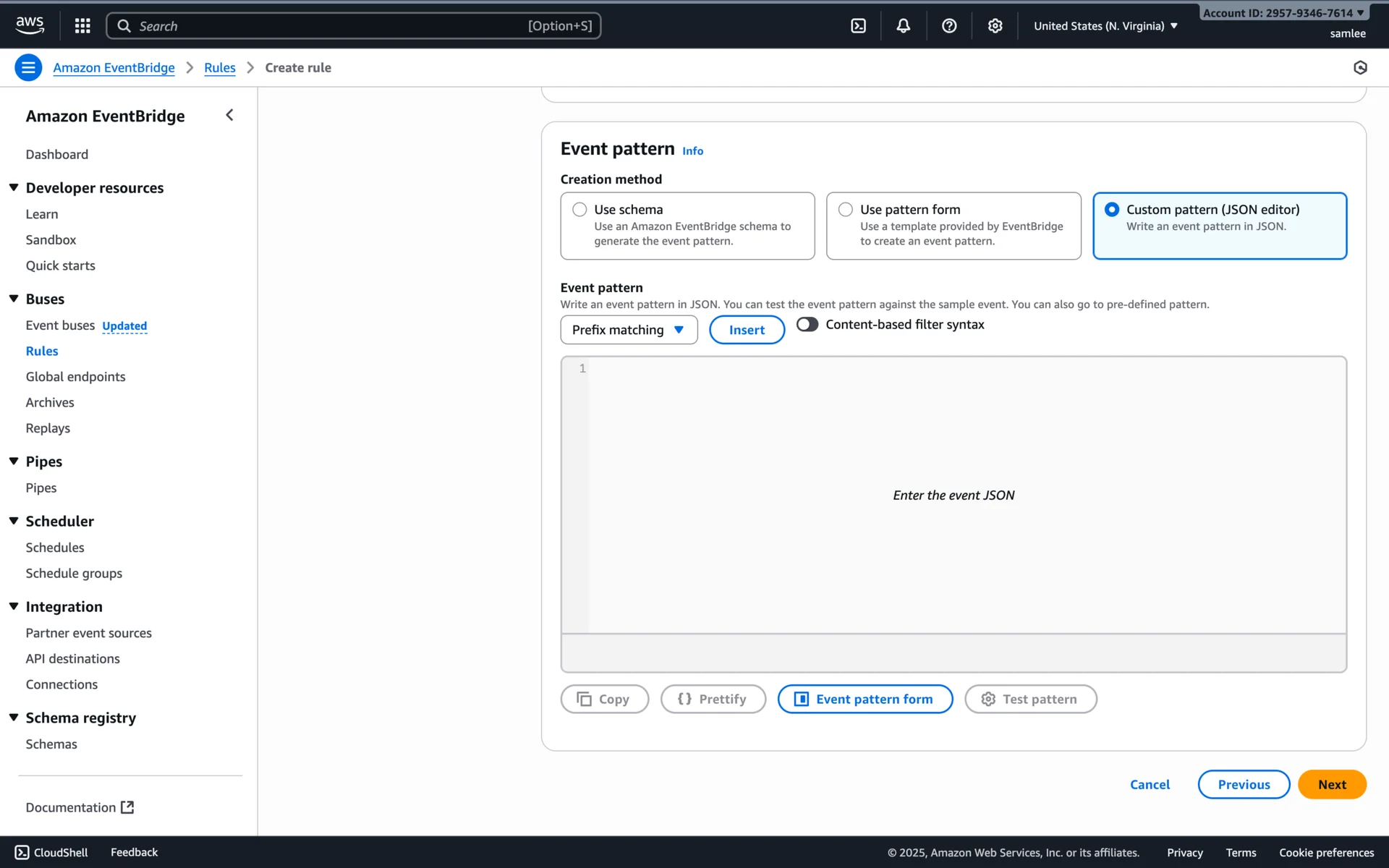The height and width of the screenshot is (868, 1389).
Task: Enable Content-based filter syntax toggle
Action: point(807,324)
